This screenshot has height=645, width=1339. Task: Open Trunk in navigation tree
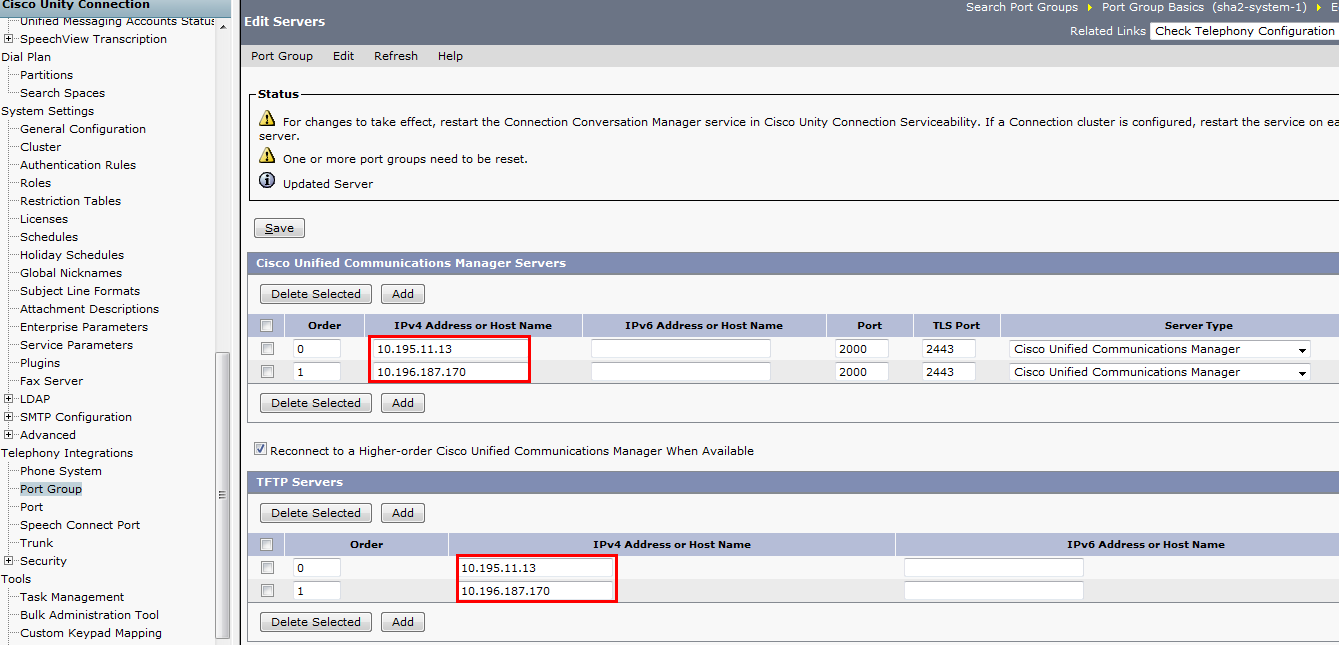coord(36,543)
